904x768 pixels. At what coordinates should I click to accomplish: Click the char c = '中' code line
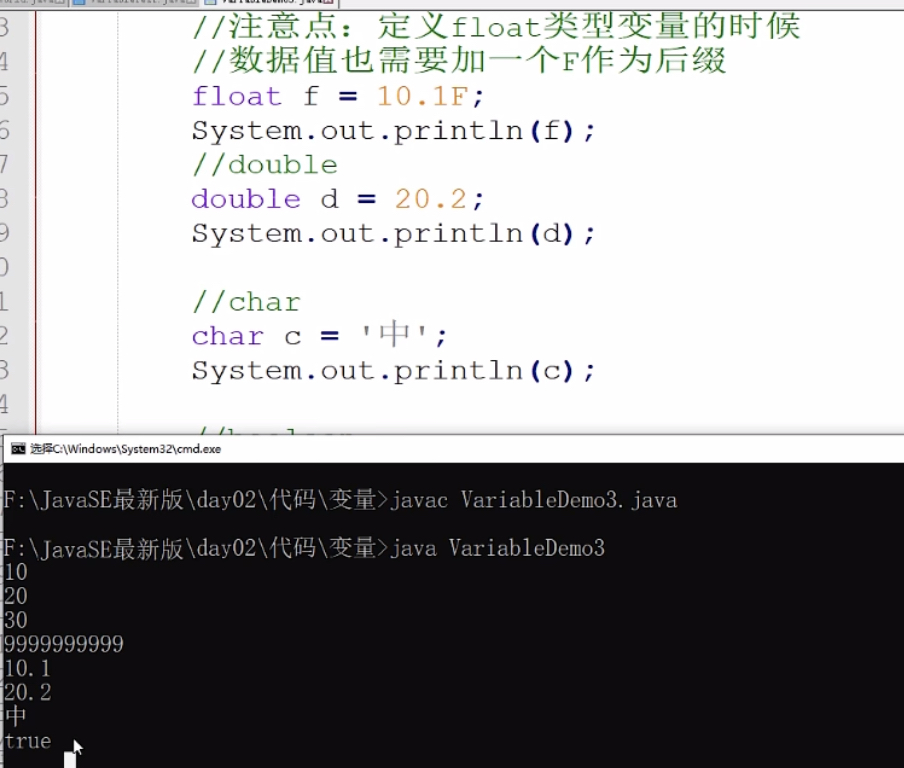point(319,336)
